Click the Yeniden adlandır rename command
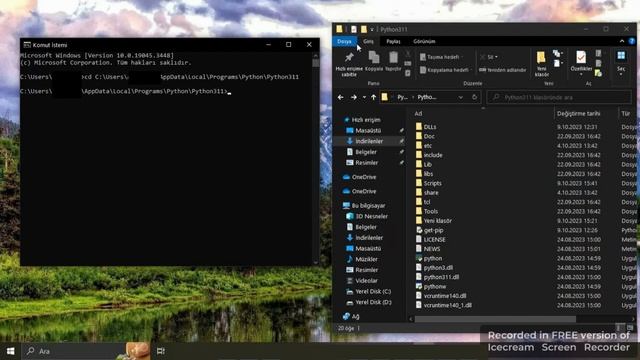The width and height of the screenshot is (640, 360). pyautogui.click(x=502, y=70)
